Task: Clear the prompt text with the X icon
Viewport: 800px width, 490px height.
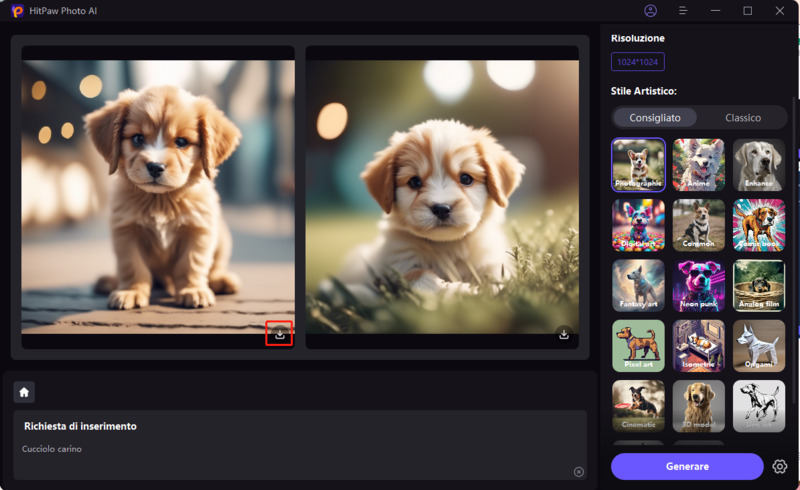Action: point(578,471)
